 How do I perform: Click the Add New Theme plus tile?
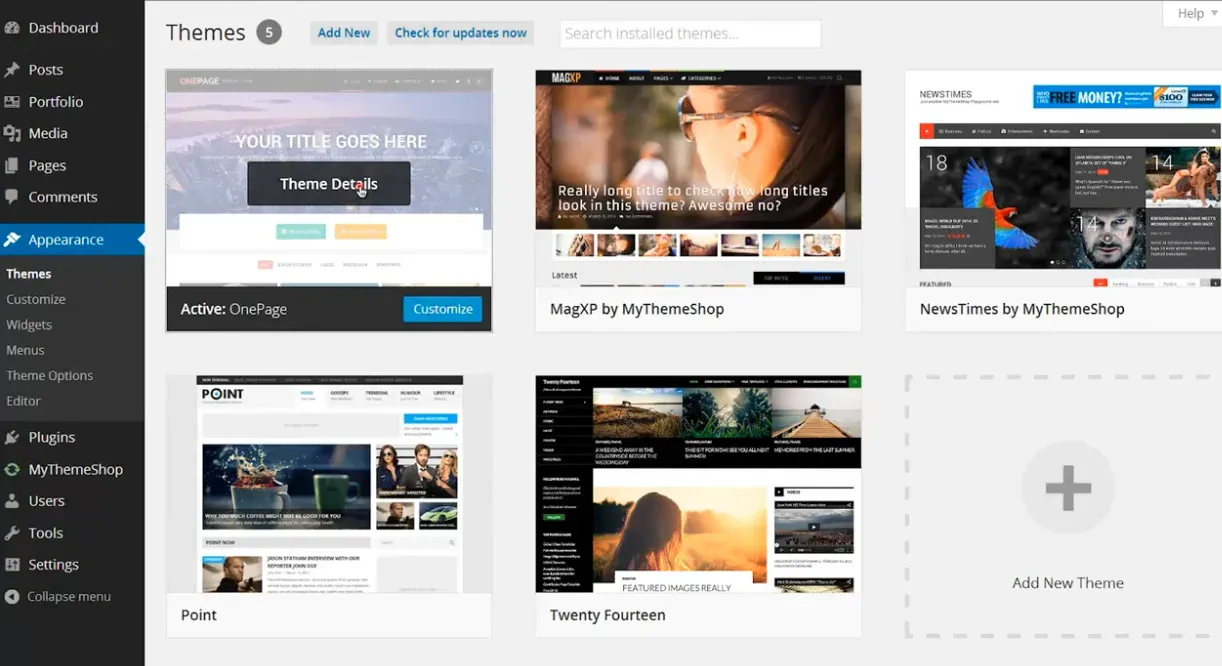point(1067,488)
